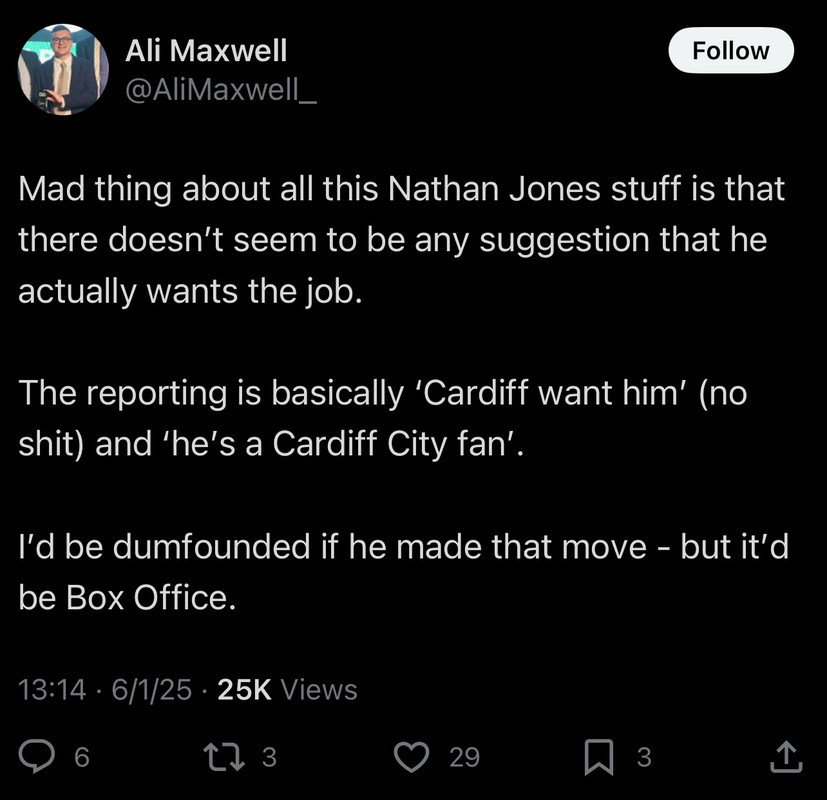Click the 'I'd be dumfounded' closing paragraph
Image resolution: width=827 pixels, height=800 pixels.
[403, 572]
